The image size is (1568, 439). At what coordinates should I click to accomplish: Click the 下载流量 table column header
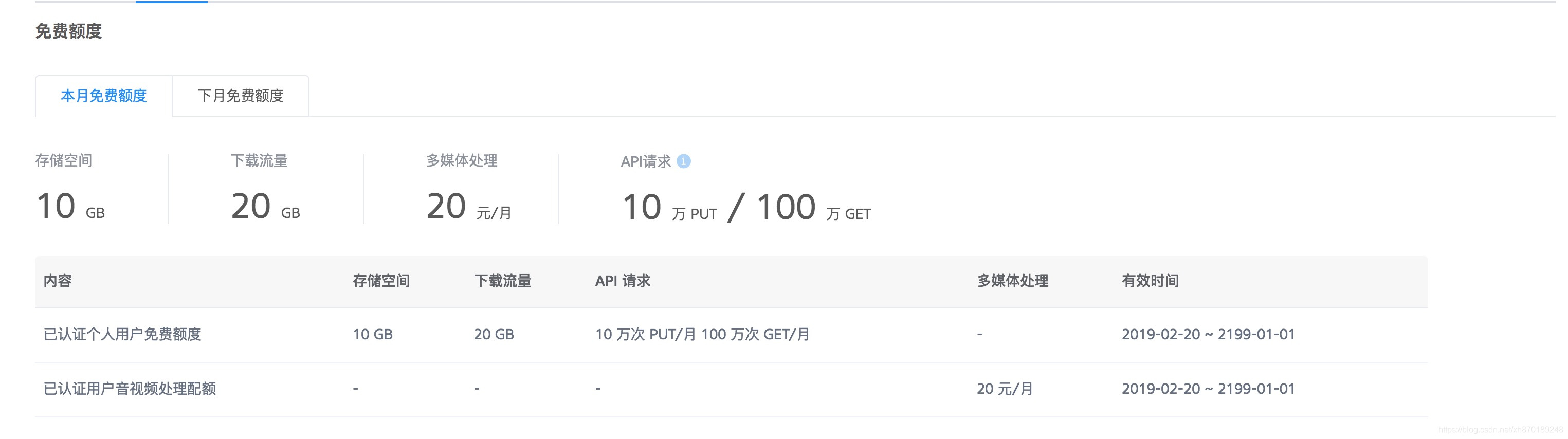(x=503, y=281)
